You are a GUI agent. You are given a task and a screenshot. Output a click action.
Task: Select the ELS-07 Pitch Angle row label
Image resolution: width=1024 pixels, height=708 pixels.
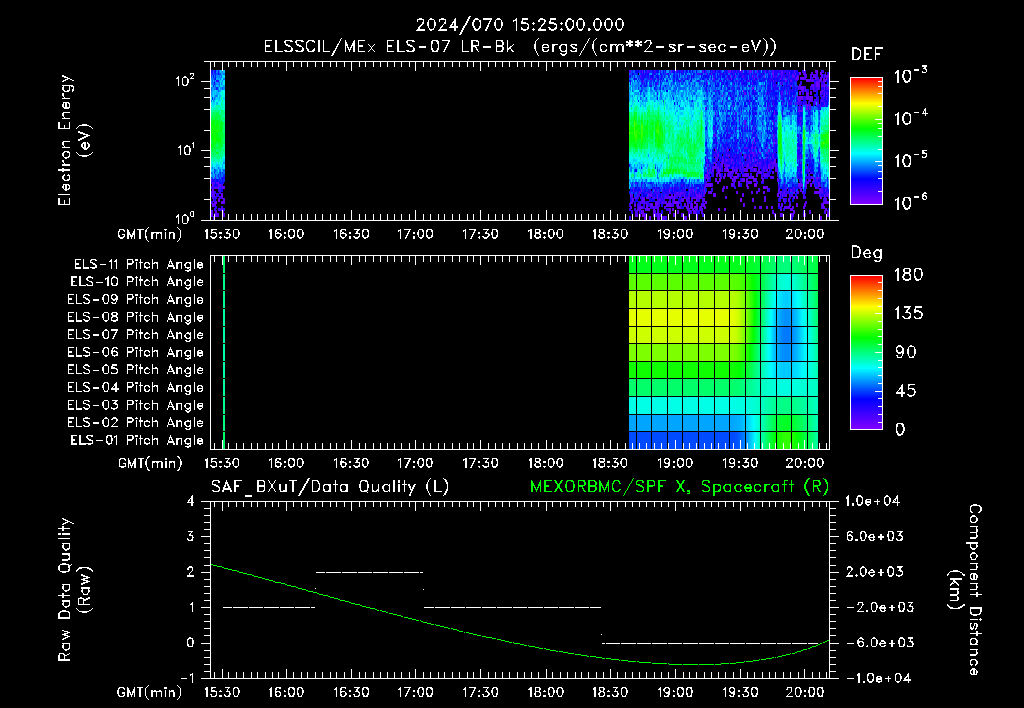point(136,334)
